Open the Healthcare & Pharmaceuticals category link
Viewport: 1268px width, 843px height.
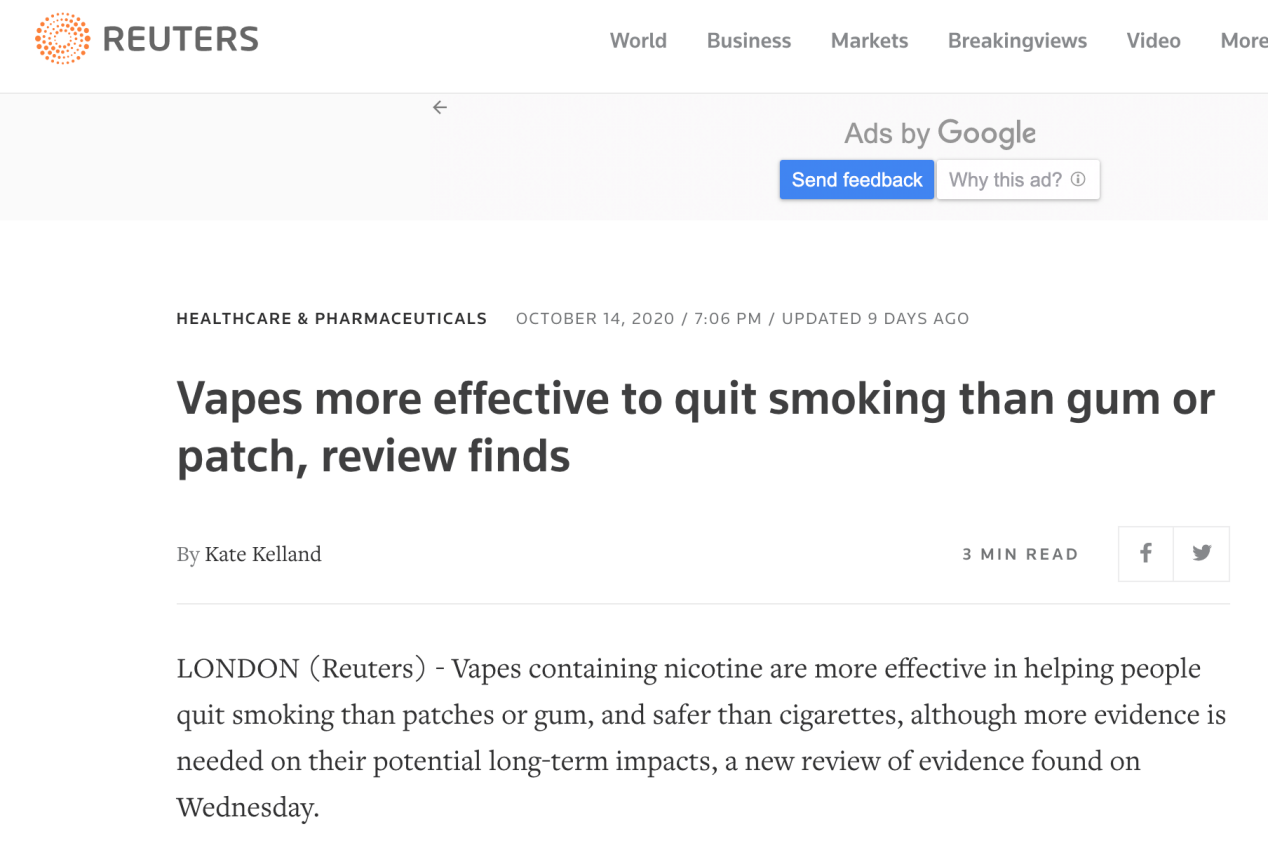click(331, 319)
